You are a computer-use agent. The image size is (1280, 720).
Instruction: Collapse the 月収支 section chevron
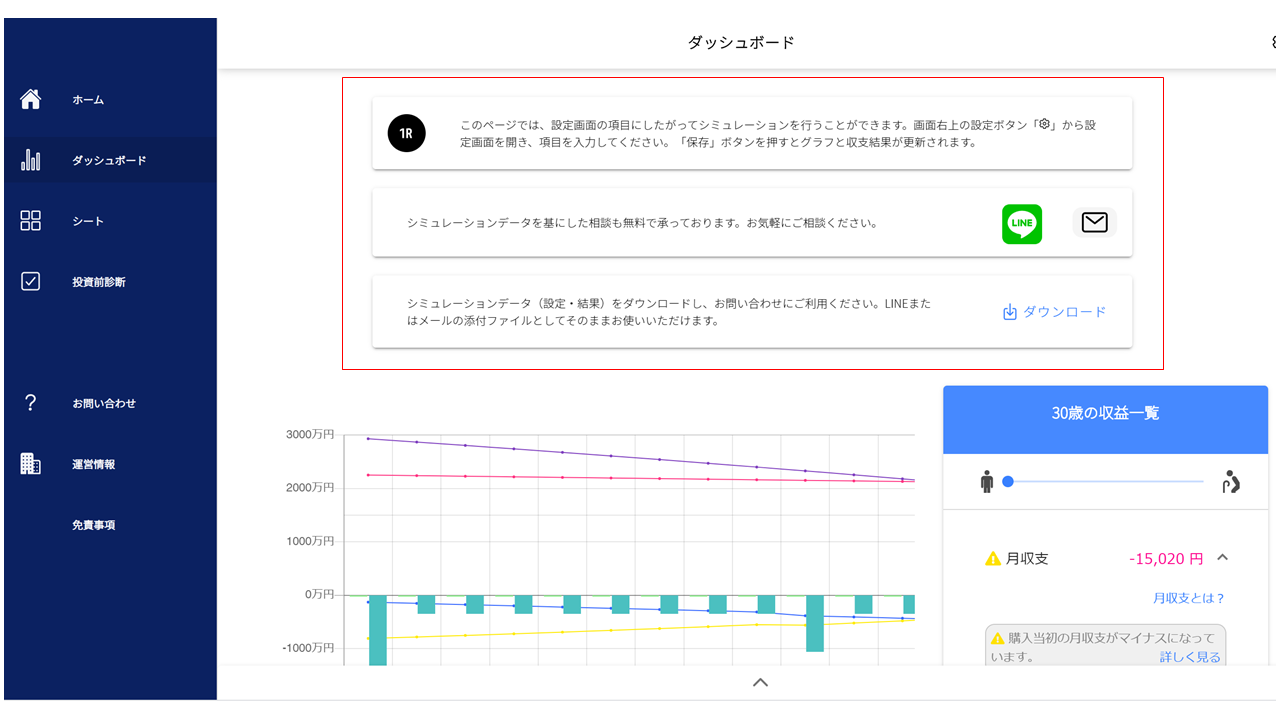tap(1222, 558)
